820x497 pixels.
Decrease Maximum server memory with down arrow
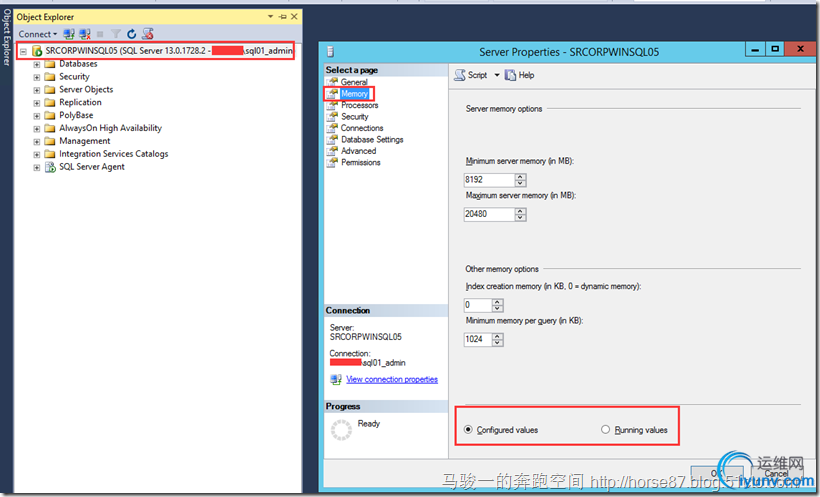[x=520, y=218]
